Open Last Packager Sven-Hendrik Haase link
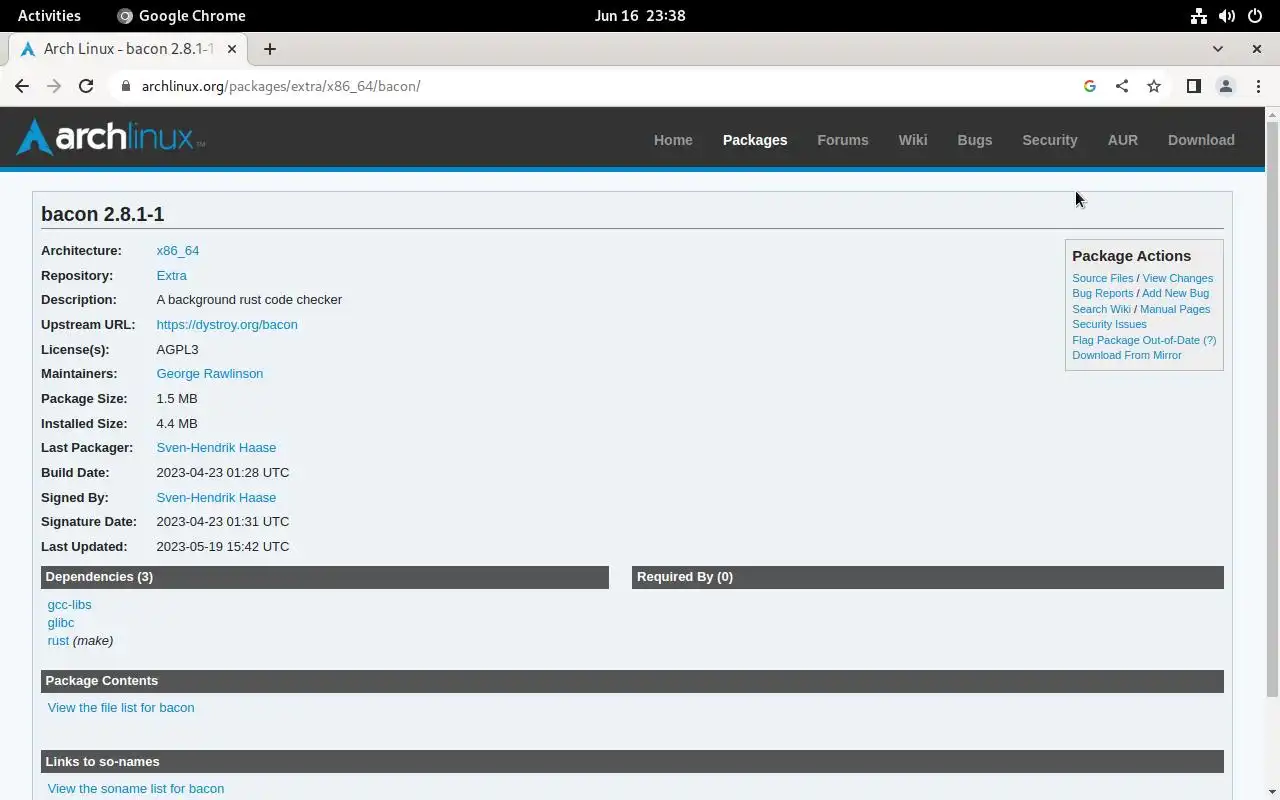Viewport: 1280px width, 800px height. [216, 448]
